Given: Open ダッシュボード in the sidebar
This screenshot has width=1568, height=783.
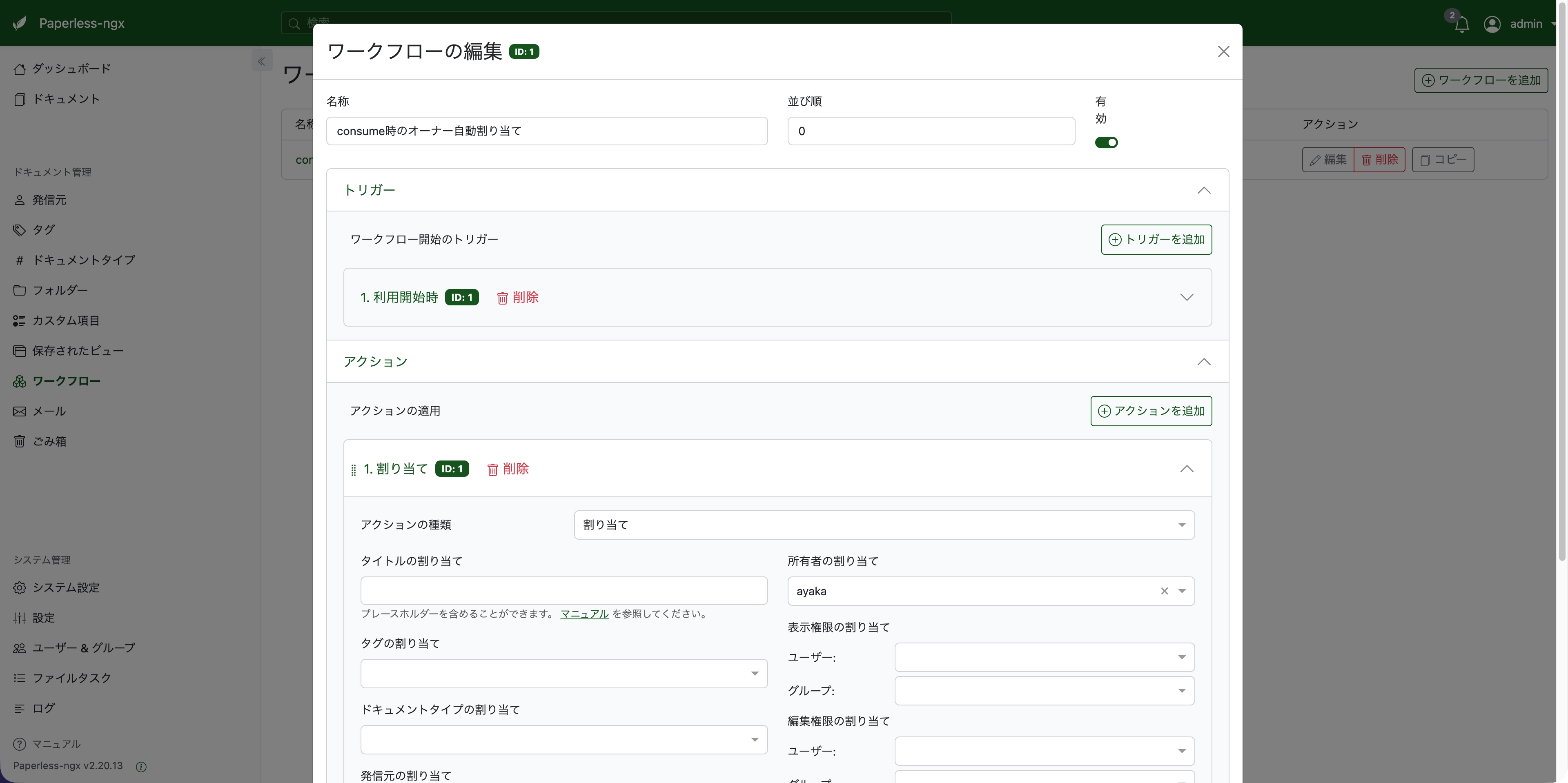Looking at the screenshot, I should [x=71, y=69].
